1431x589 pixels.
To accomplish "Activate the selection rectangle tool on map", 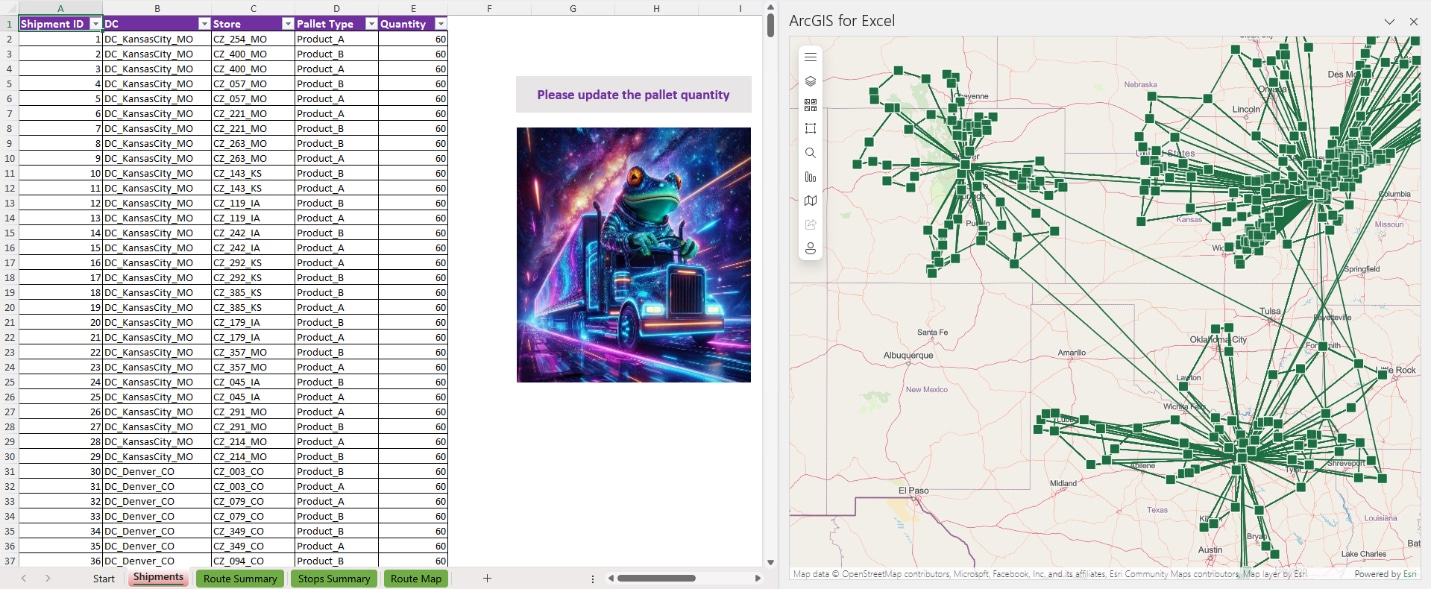I will 811,129.
